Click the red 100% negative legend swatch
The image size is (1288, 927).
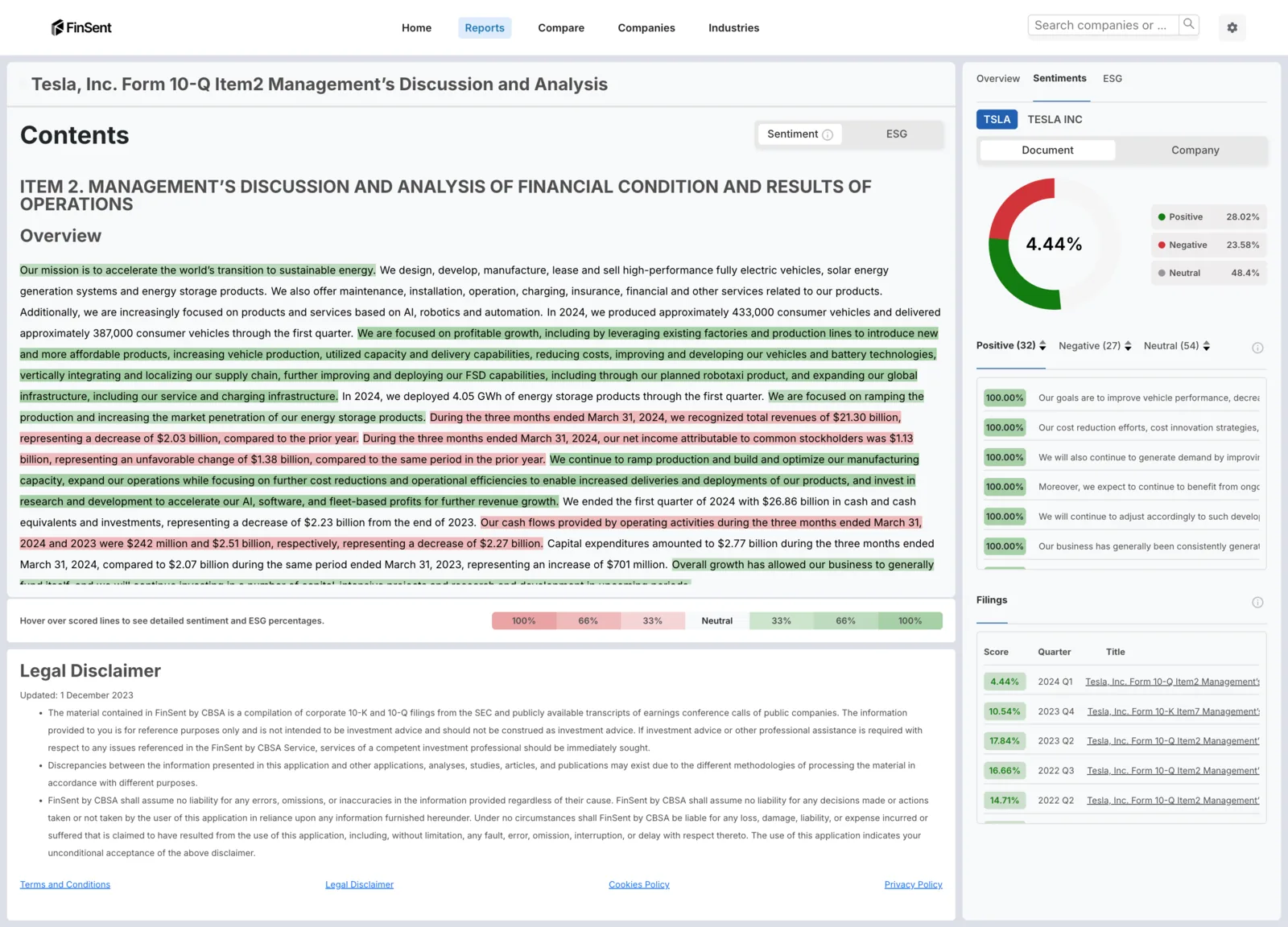click(524, 621)
